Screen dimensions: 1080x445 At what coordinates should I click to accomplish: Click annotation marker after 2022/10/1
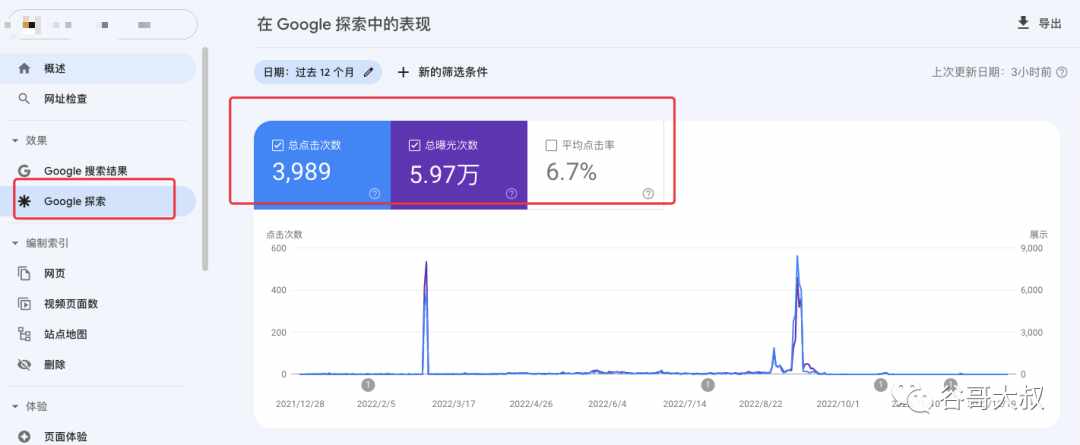(880, 384)
